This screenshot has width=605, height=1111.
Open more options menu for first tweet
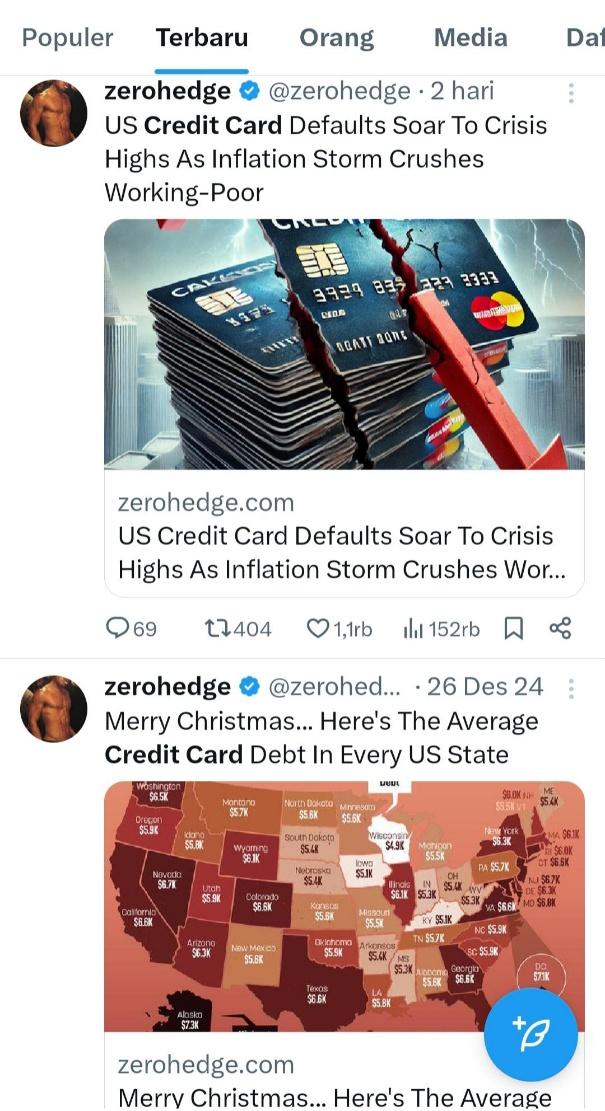point(571,93)
